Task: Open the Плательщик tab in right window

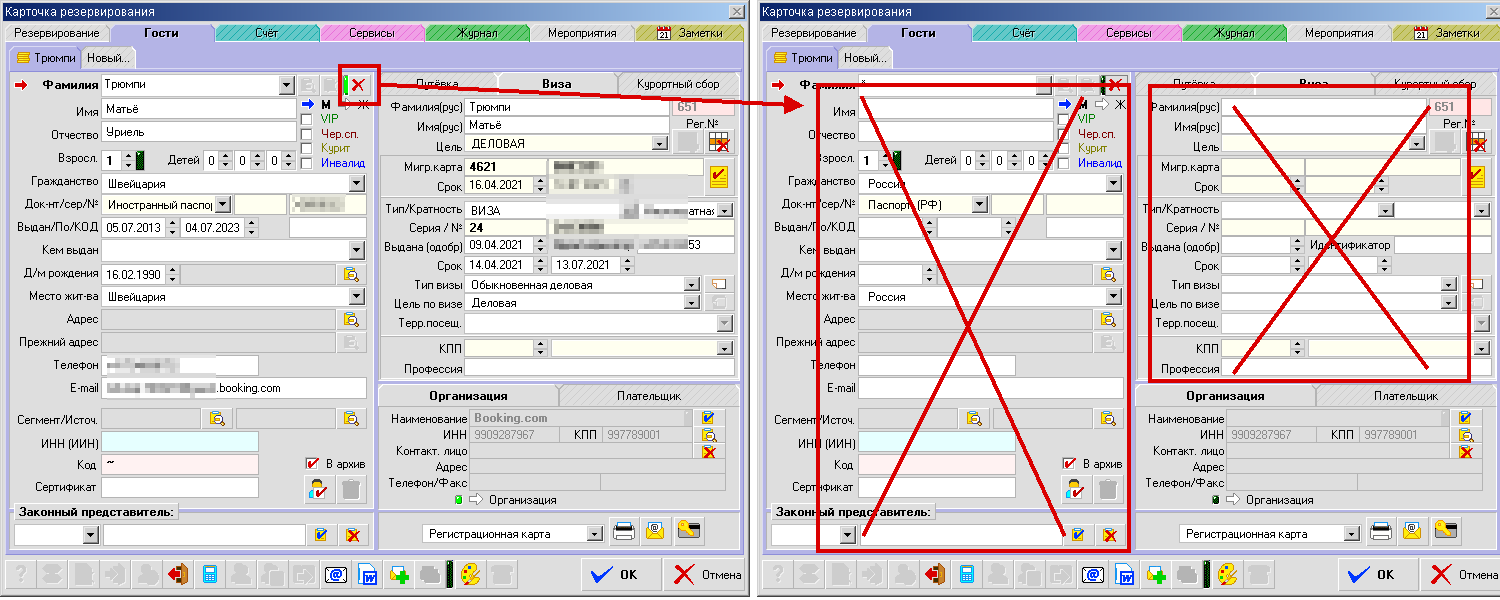Action: [1405, 396]
